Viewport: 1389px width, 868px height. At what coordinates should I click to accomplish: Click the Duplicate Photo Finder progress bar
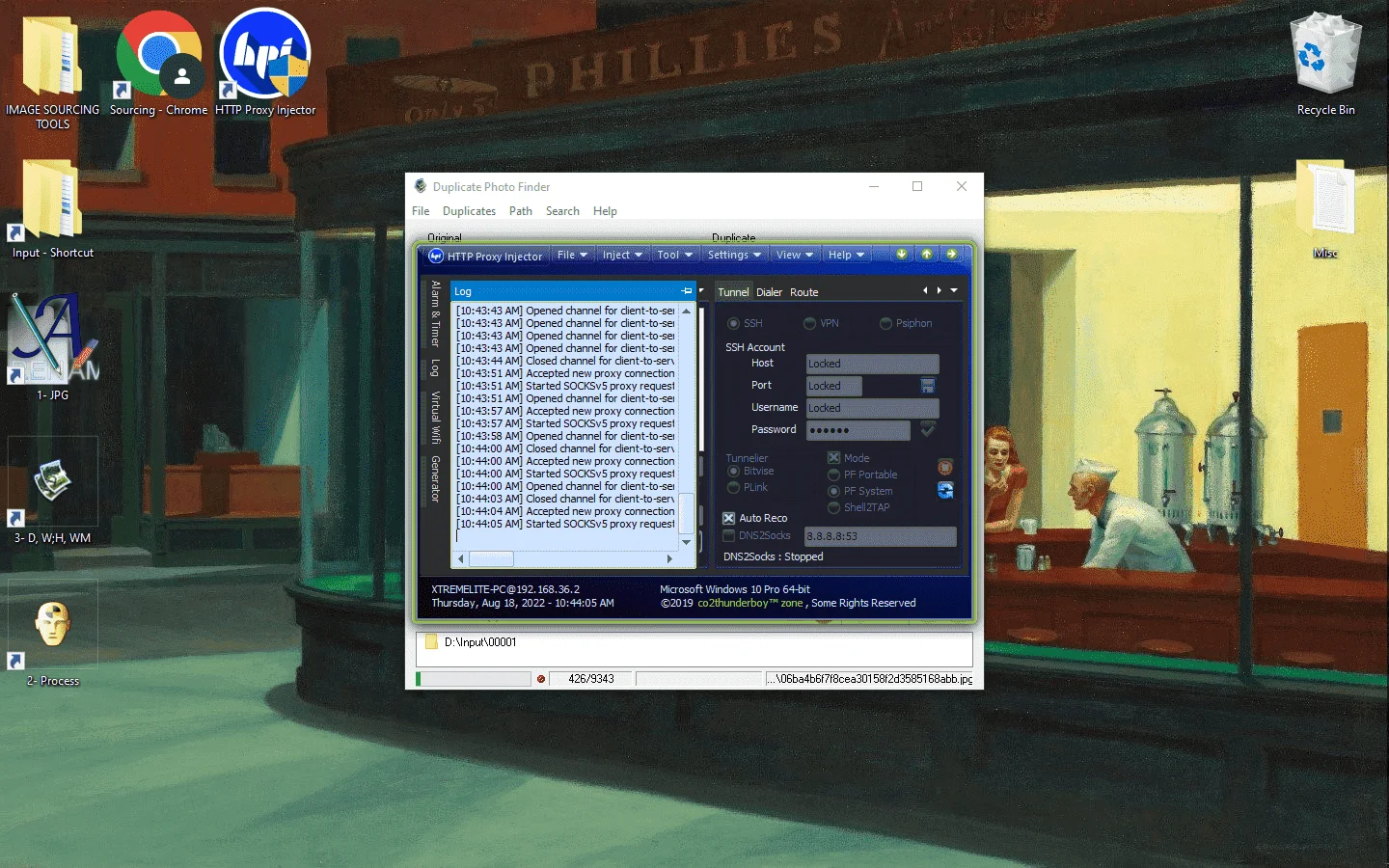[x=474, y=679]
